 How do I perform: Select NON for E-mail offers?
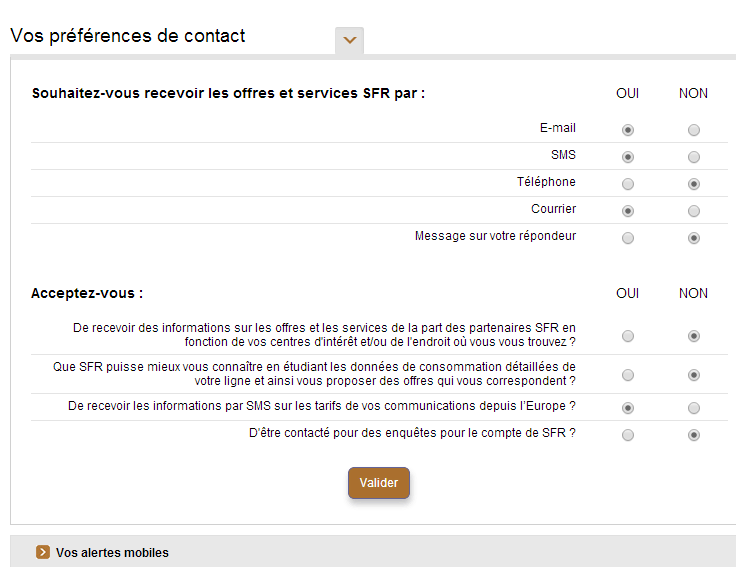(x=694, y=130)
